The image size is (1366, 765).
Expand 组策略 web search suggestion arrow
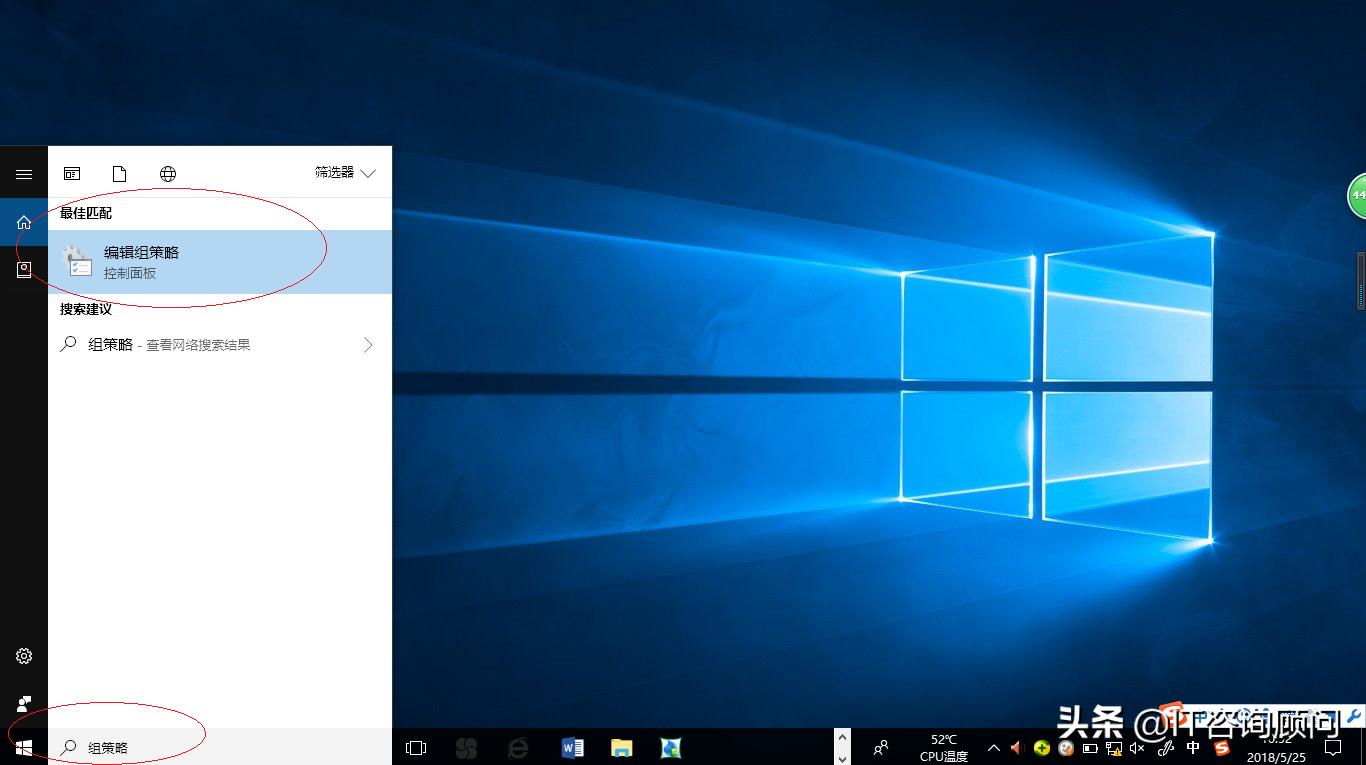point(368,344)
